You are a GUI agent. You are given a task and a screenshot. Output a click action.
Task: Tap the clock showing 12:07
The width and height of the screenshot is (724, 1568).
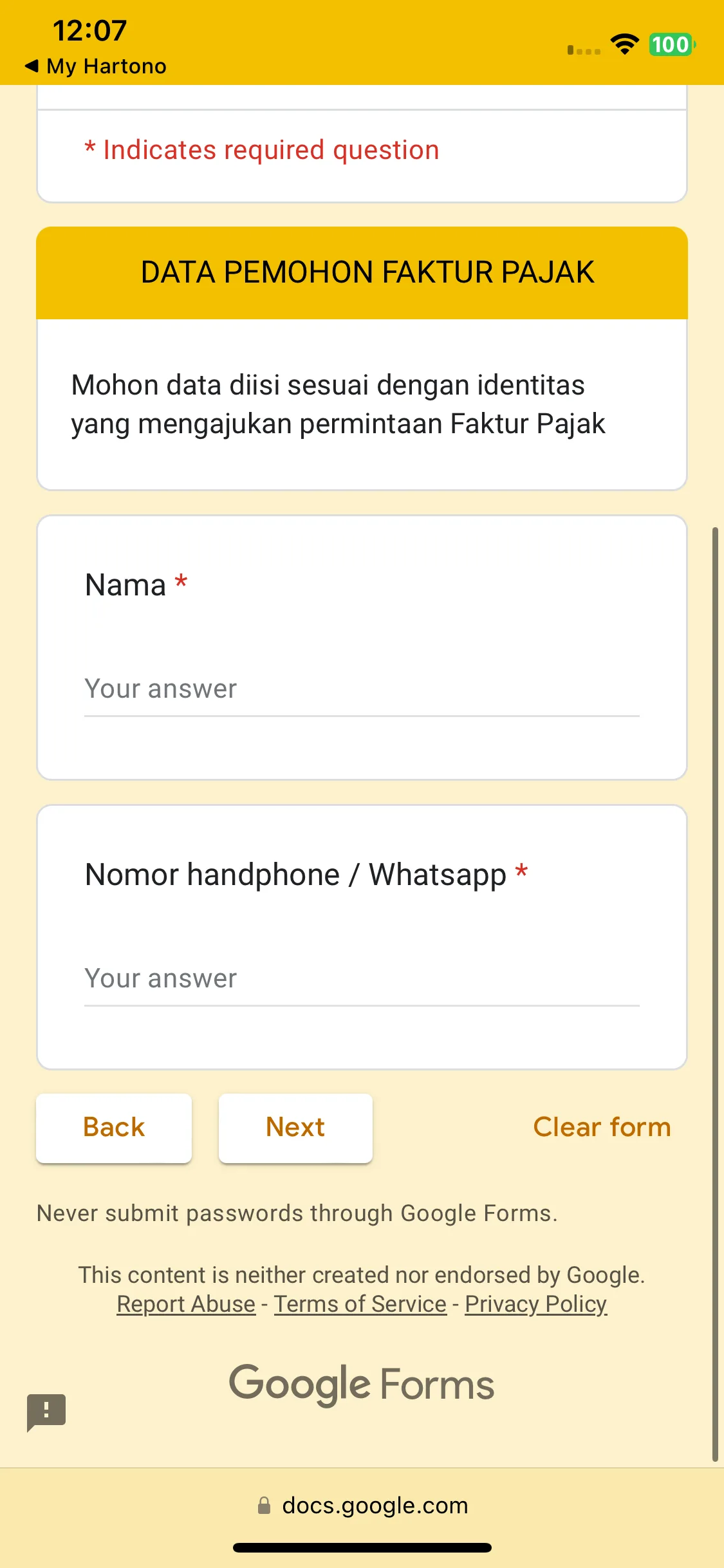pos(89,31)
